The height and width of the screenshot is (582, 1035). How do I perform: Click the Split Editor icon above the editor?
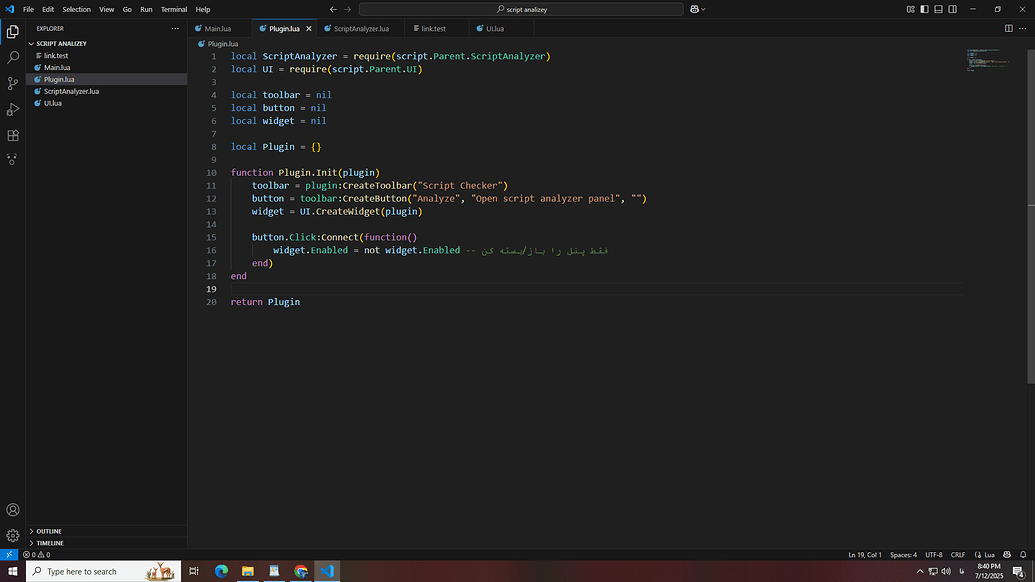[1009, 28]
